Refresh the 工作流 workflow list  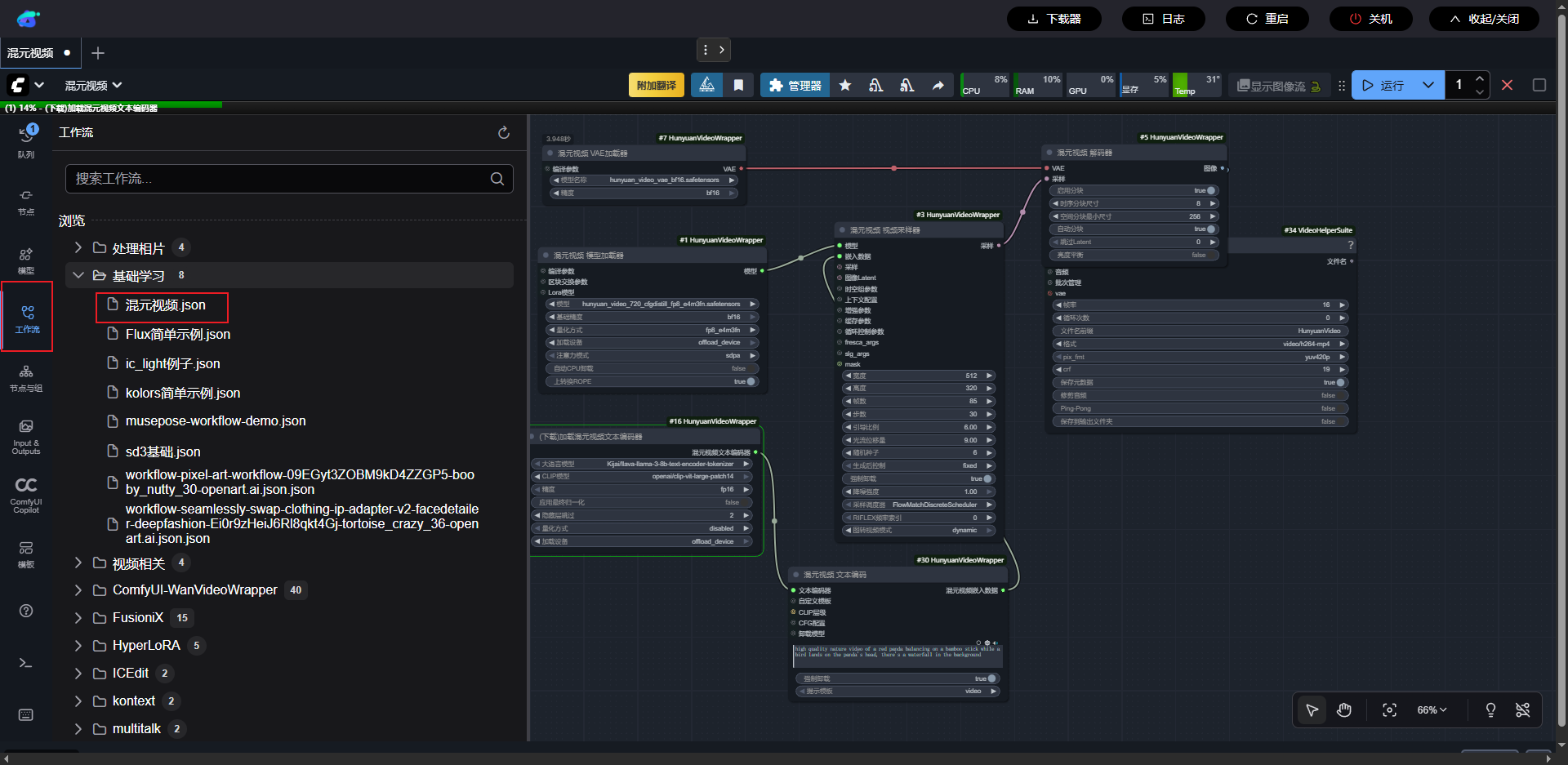coord(504,132)
